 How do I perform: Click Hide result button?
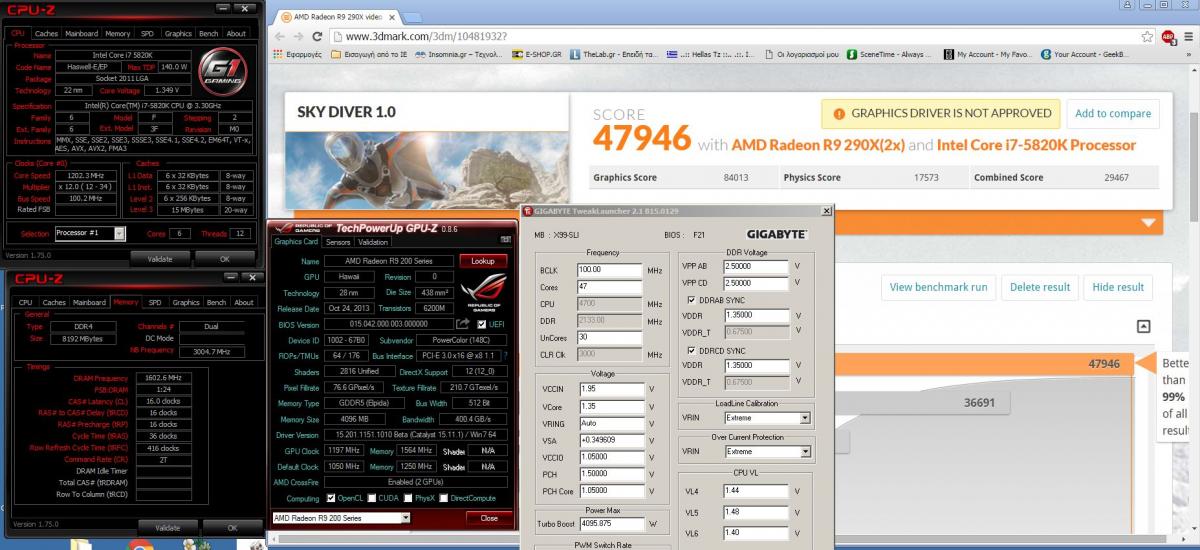pos(1118,287)
